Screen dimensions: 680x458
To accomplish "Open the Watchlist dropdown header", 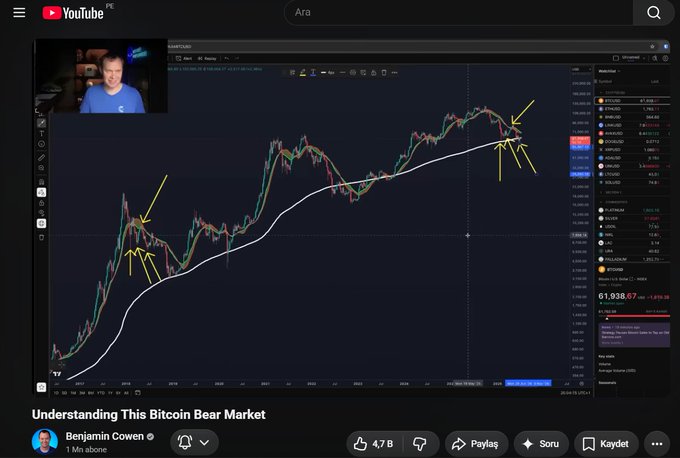I will [609, 71].
